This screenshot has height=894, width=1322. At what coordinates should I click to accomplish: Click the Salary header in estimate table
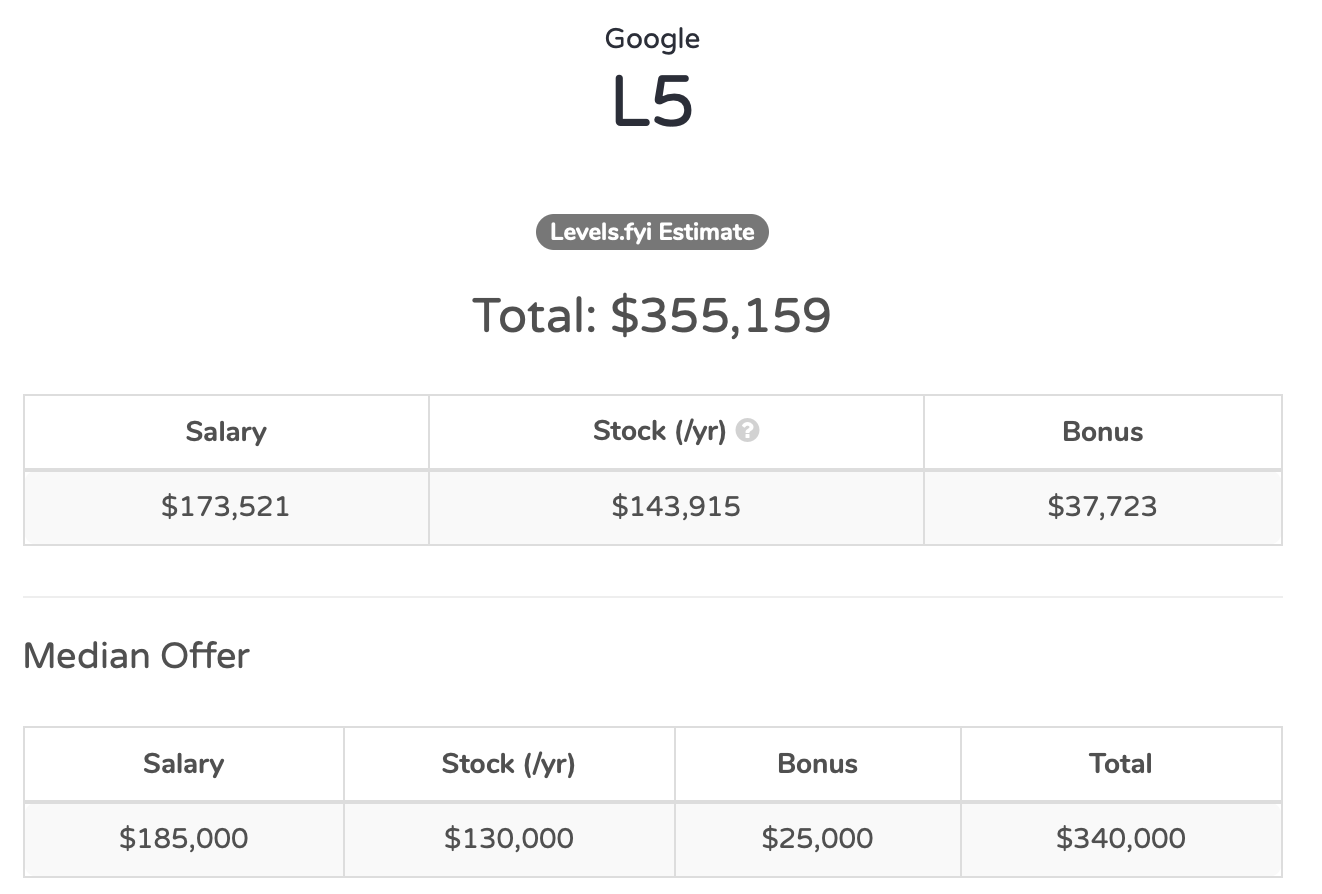click(x=226, y=432)
